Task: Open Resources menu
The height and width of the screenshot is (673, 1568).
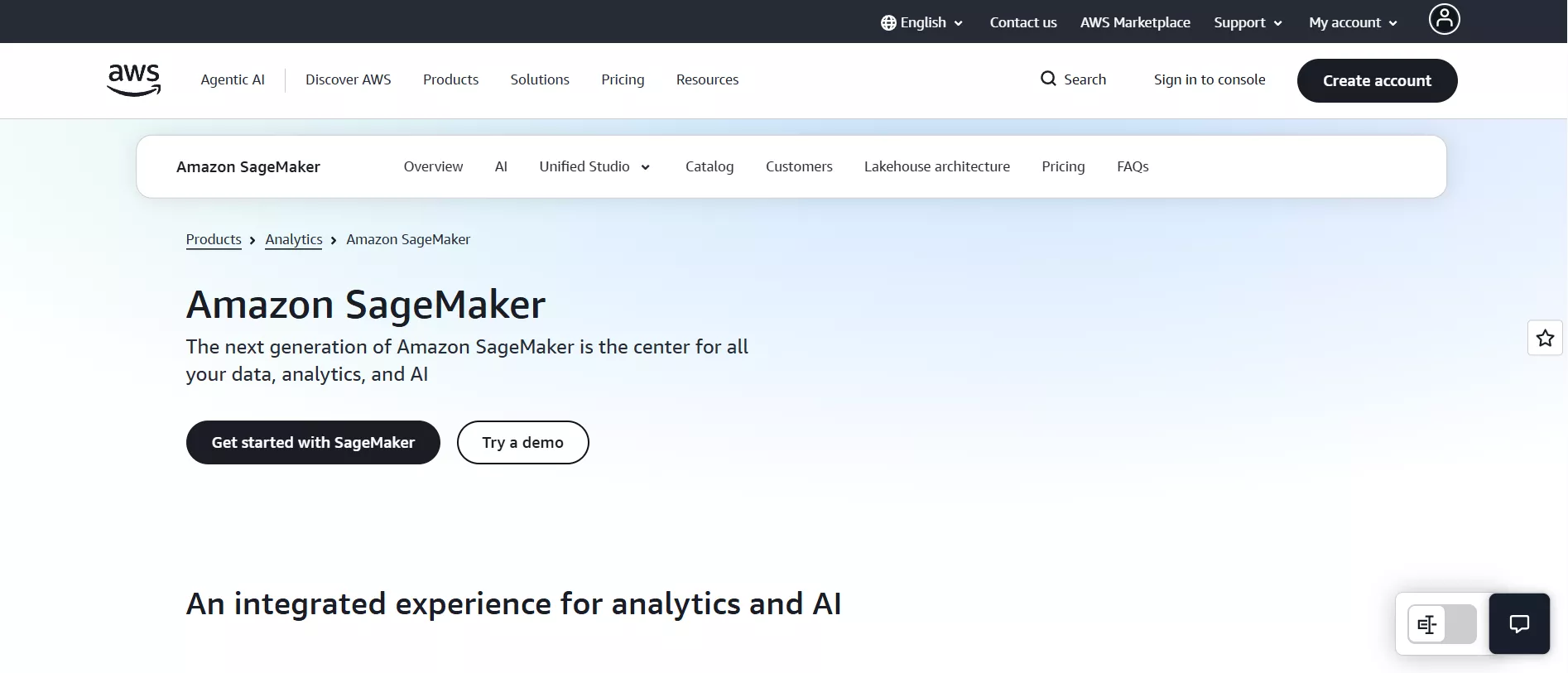Action: tap(707, 79)
